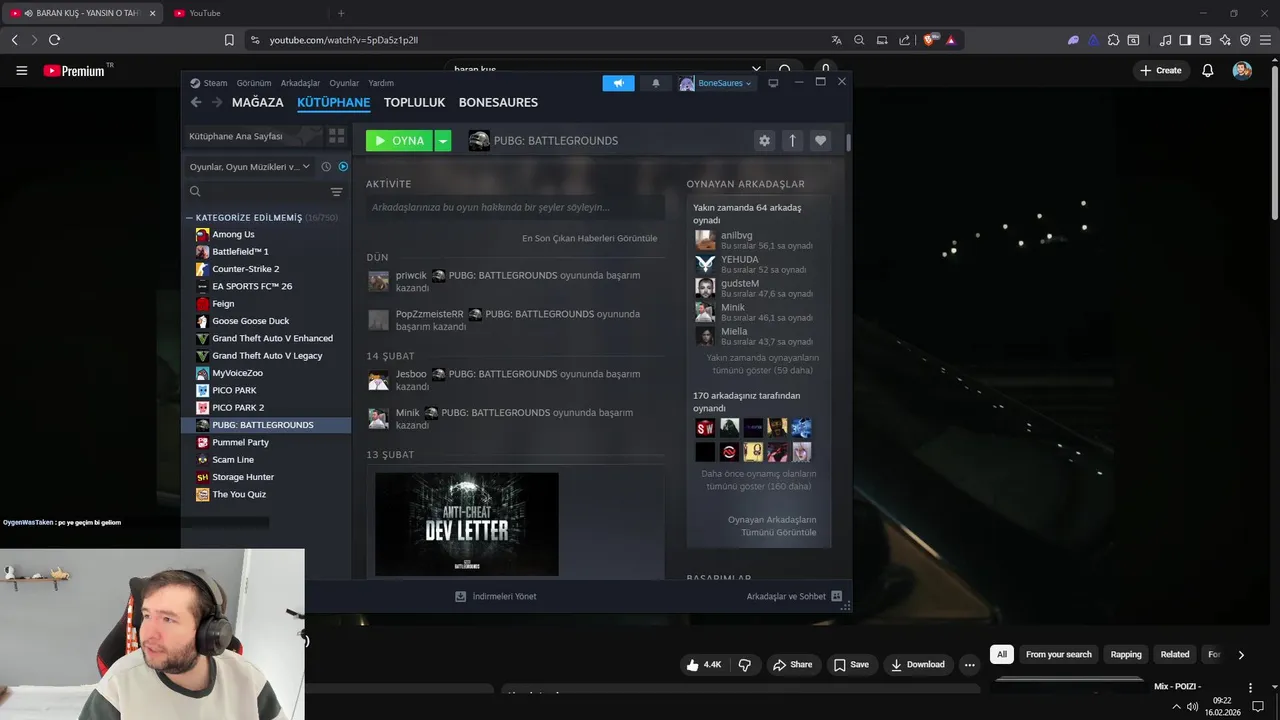Open the Yardım menu
The width and height of the screenshot is (1280, 720).
pos(381,83)
